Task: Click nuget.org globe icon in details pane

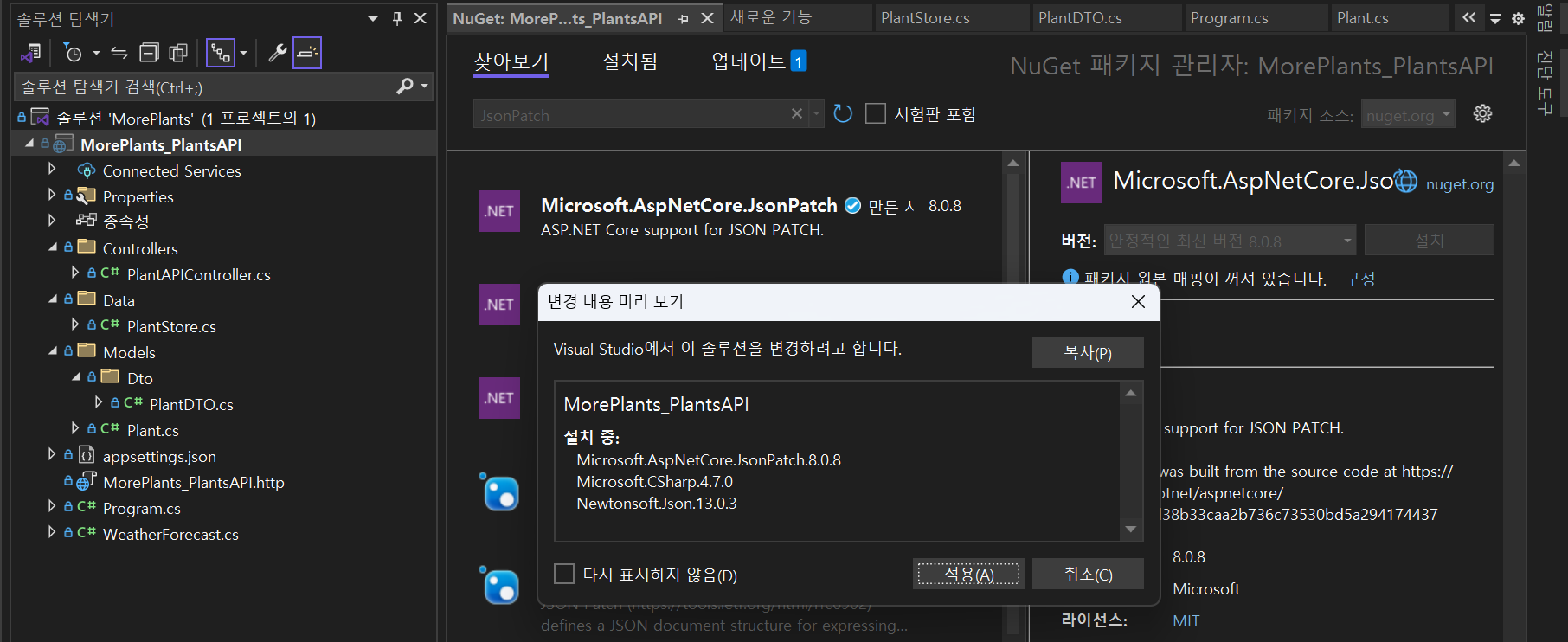Action: pyautogui.click(x=1406, y=181)
